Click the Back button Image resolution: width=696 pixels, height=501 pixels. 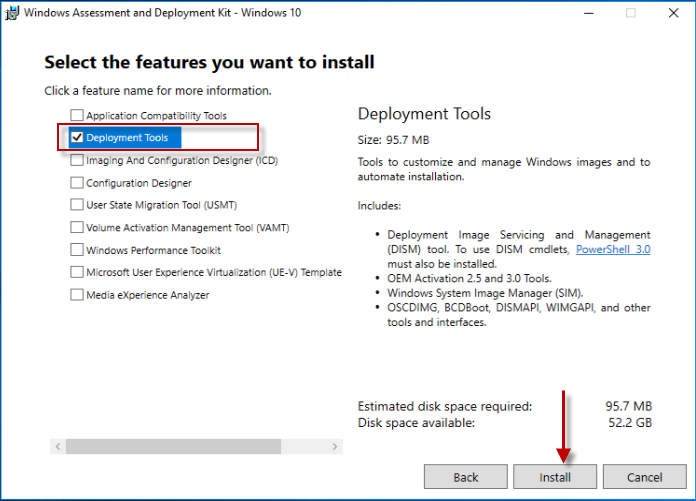click(466, 477)
